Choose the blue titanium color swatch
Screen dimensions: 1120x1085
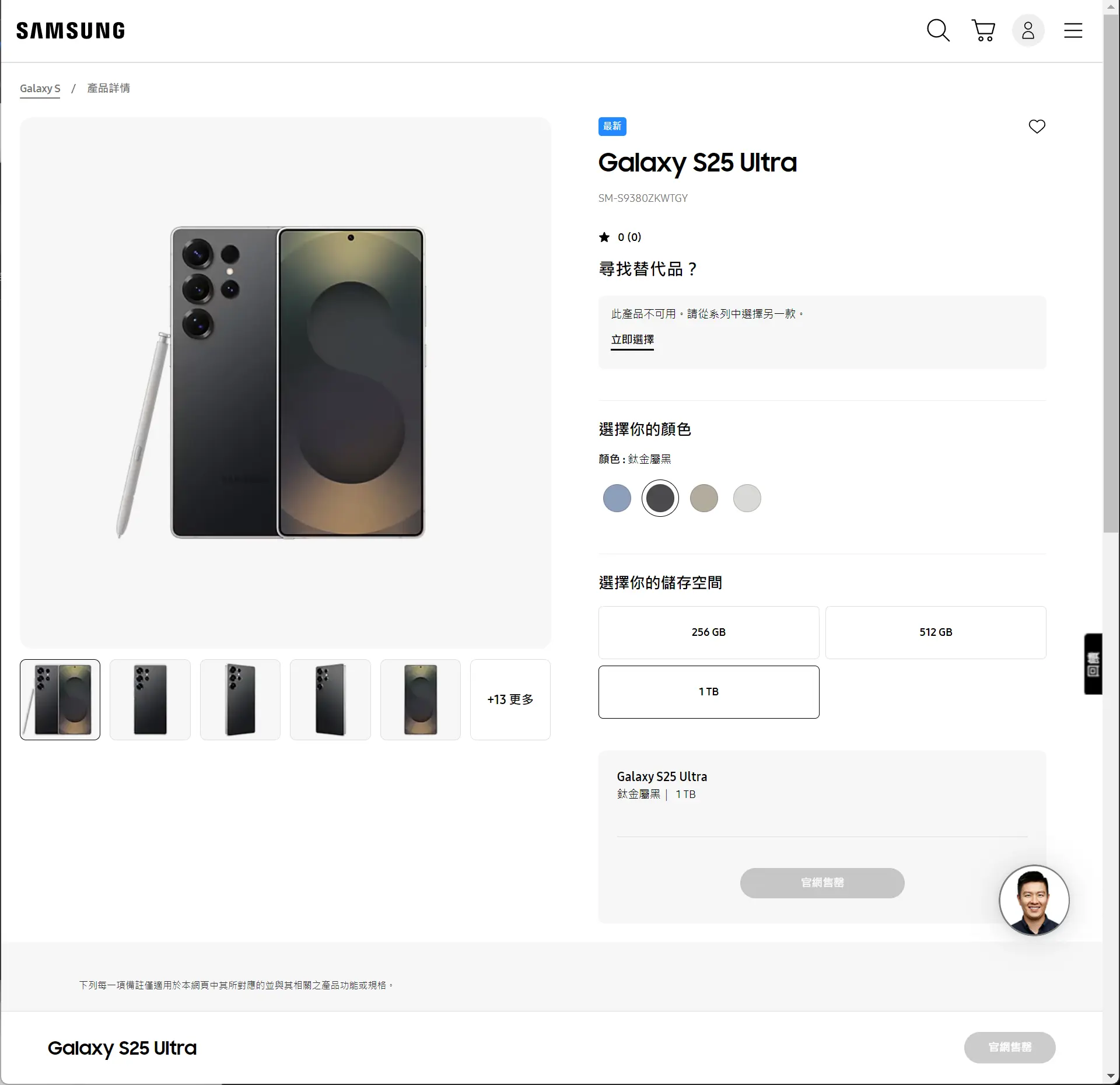tap(617, 498)
